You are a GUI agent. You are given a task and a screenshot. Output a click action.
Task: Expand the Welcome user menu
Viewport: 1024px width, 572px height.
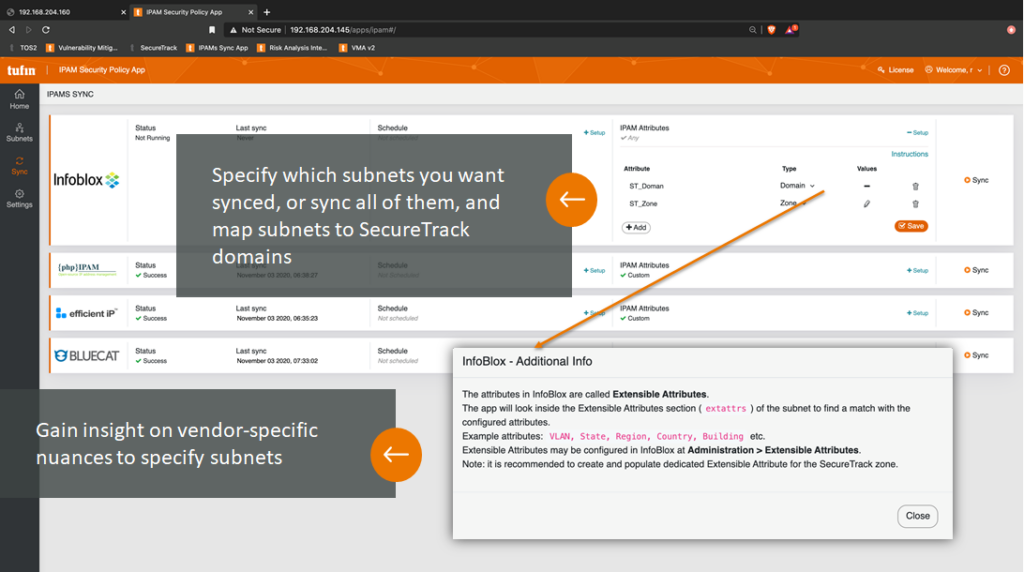click(953, 70)
